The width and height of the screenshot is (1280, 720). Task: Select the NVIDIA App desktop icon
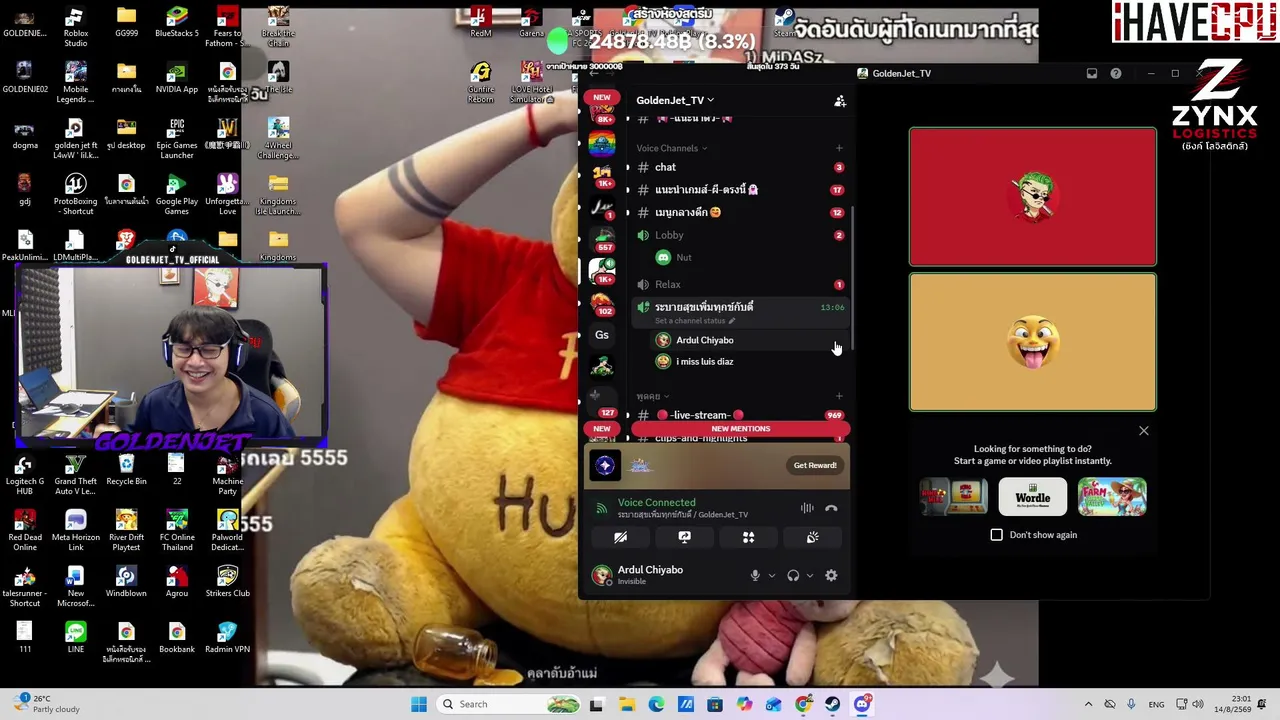(177, 78)
